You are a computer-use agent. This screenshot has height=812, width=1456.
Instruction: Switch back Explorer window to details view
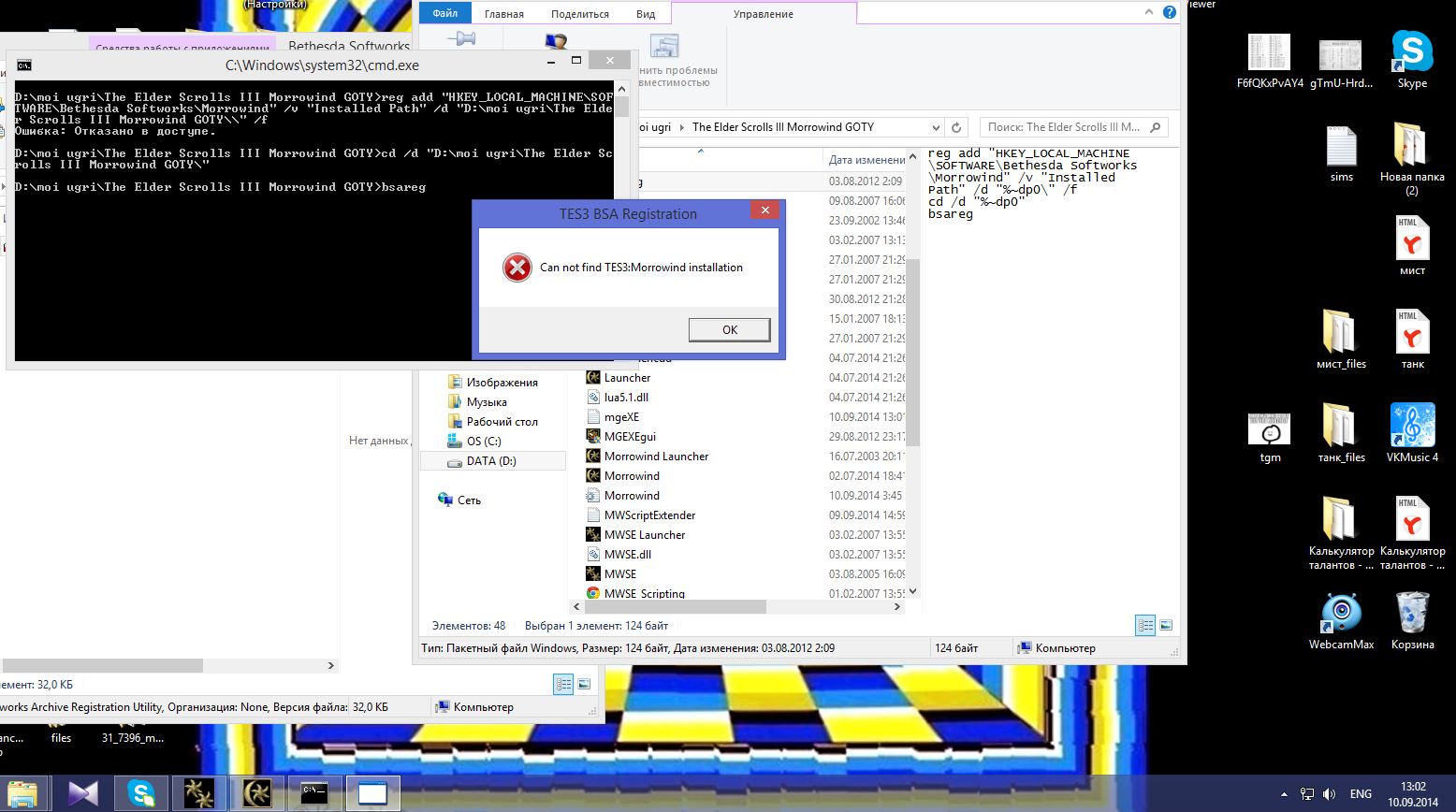563,685
